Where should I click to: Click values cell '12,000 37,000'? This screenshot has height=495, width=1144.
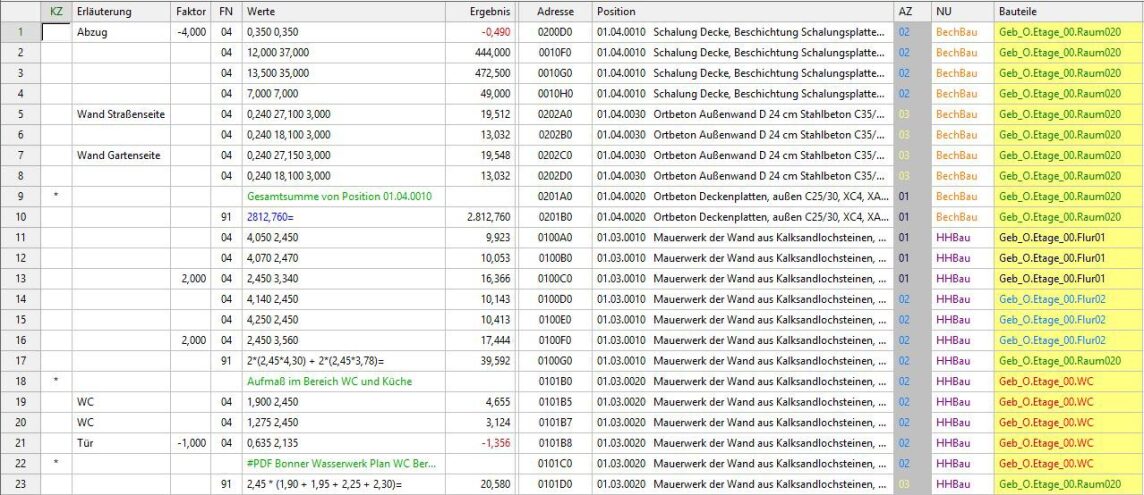tap(344, 53)
